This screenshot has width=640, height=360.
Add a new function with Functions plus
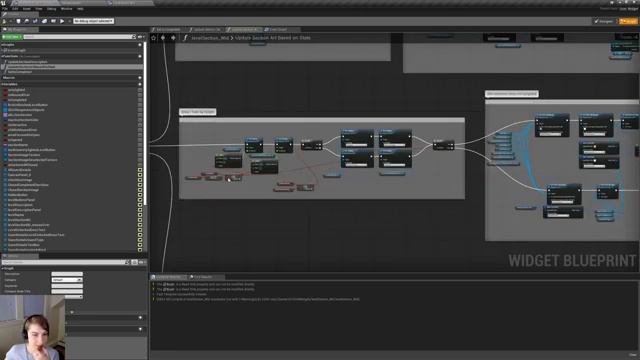(x=140, y=56)
